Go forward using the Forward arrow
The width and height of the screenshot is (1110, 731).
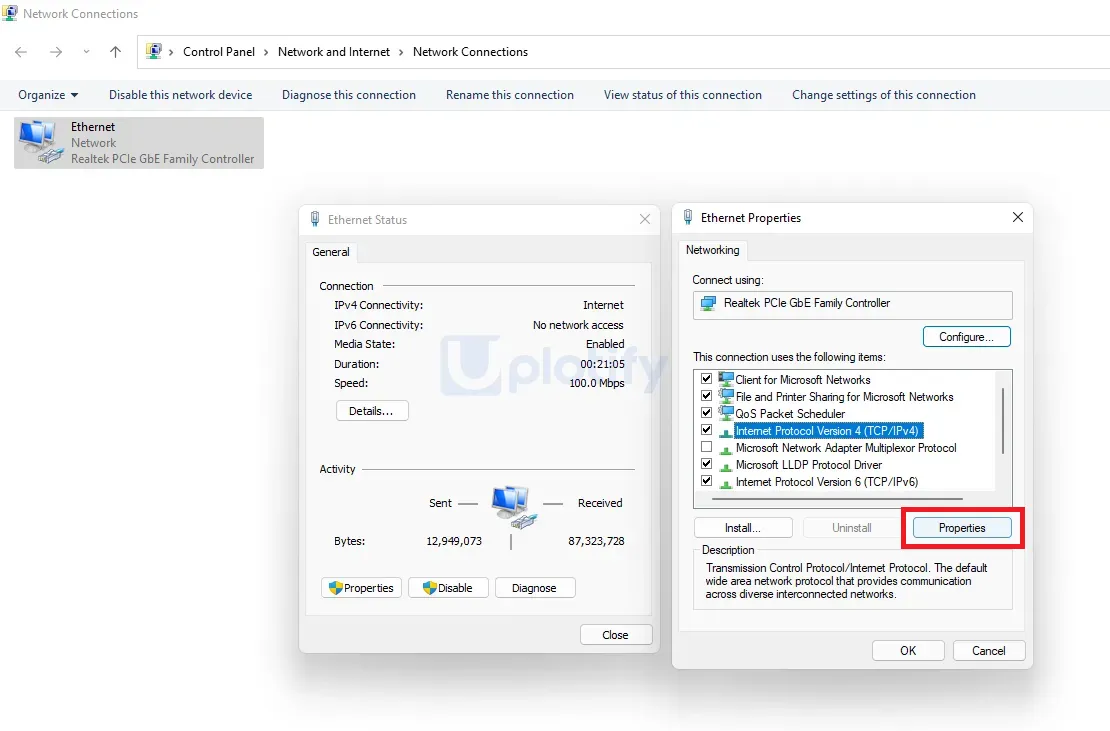pyautogui.click(x=56, y=52)
